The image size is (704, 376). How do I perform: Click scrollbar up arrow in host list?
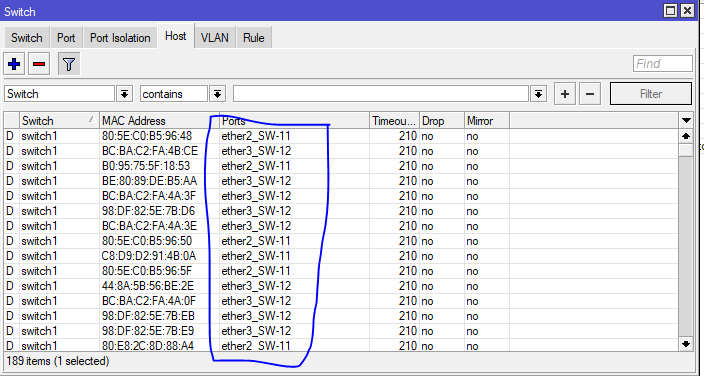[686, 136]
